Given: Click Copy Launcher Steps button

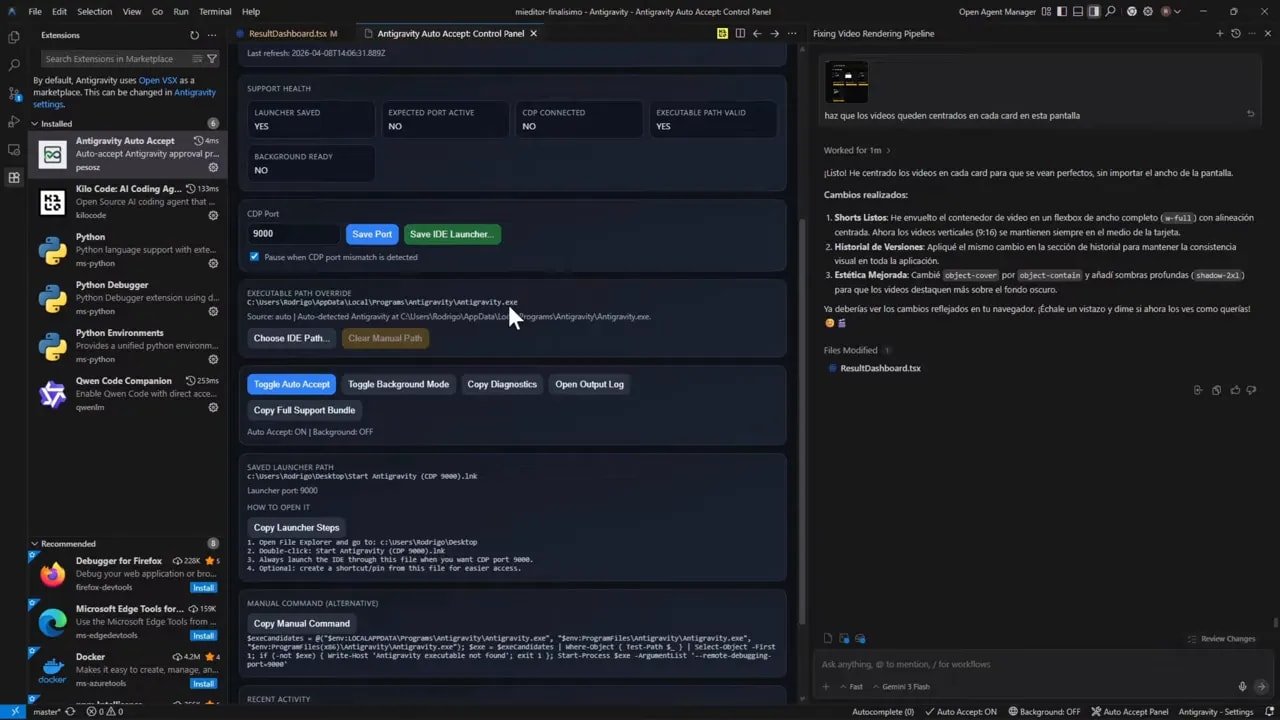Looking at the screenshot, I should coord(297,527).
